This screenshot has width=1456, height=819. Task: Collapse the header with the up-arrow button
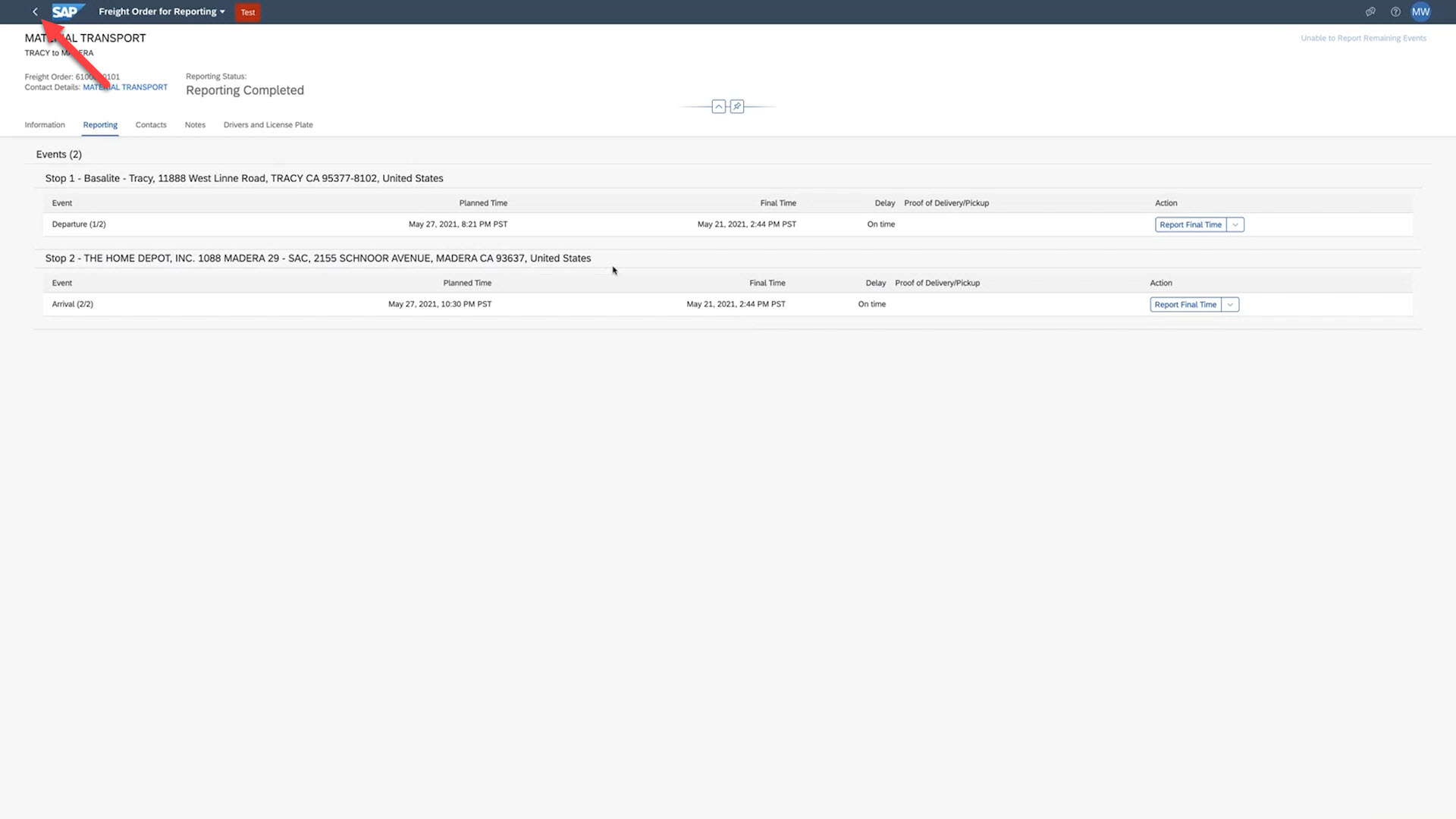tap(718, 107)
